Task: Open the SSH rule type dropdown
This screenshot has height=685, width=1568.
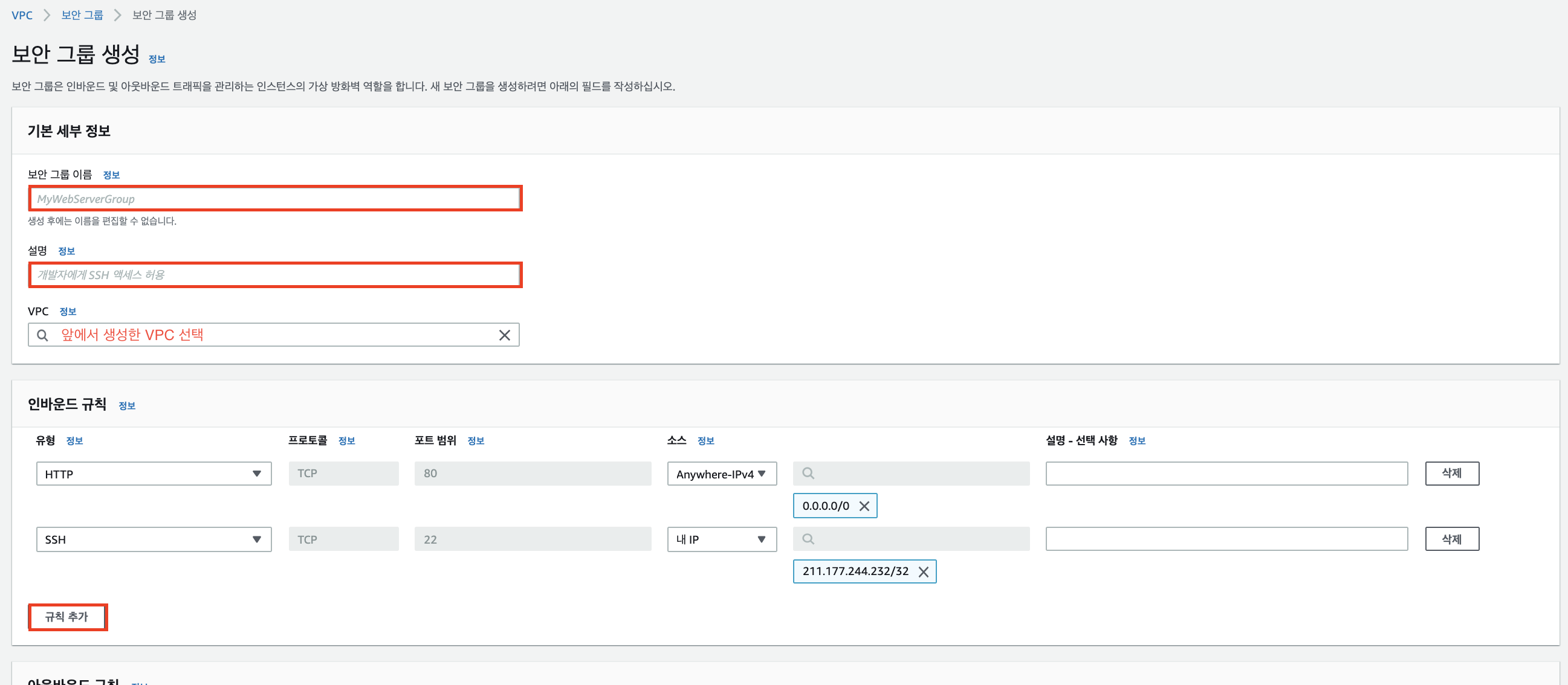Action: (x=154, y=539)
